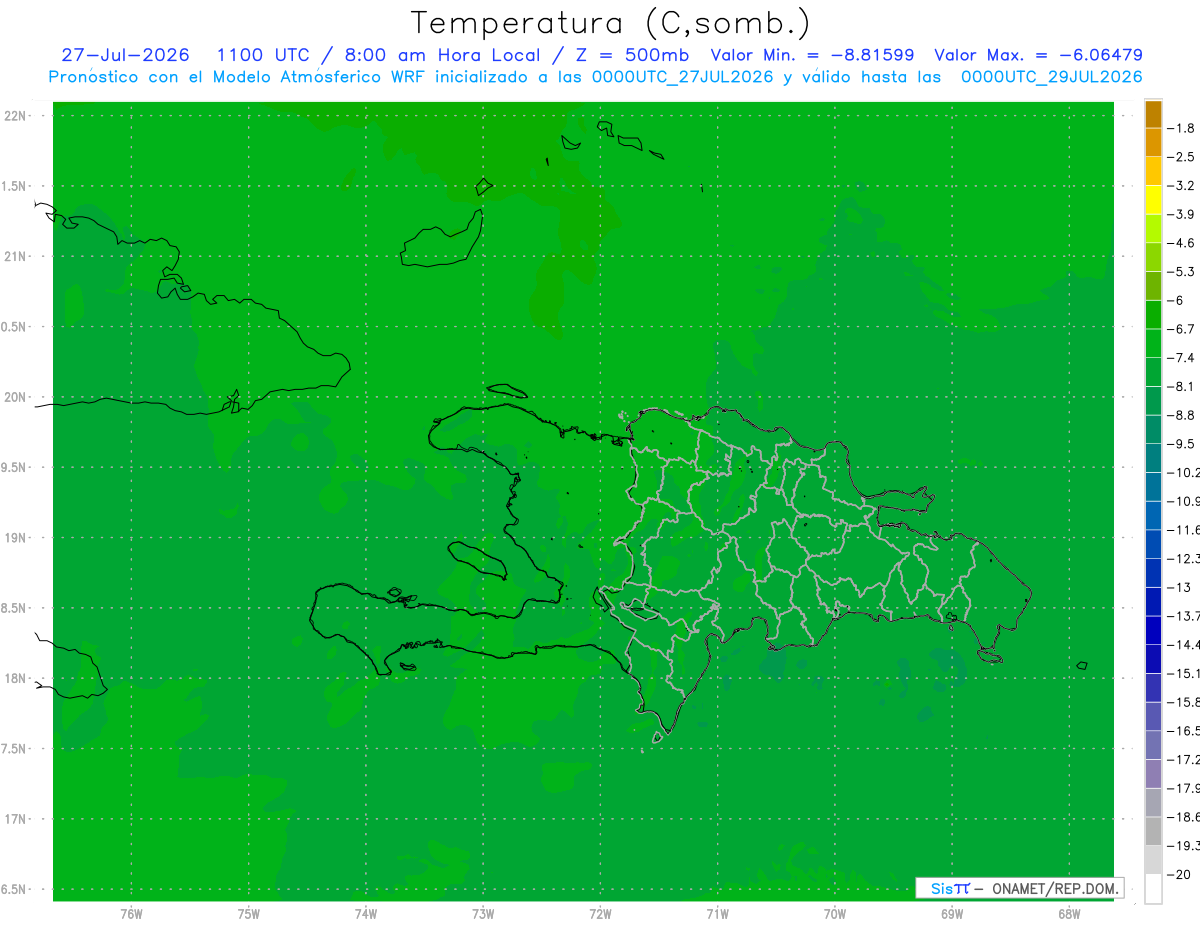The height and width of the screenshot is (927, 1200).
Task: Click the '-3.2' color scale value
Action: tap(1181, 186)
